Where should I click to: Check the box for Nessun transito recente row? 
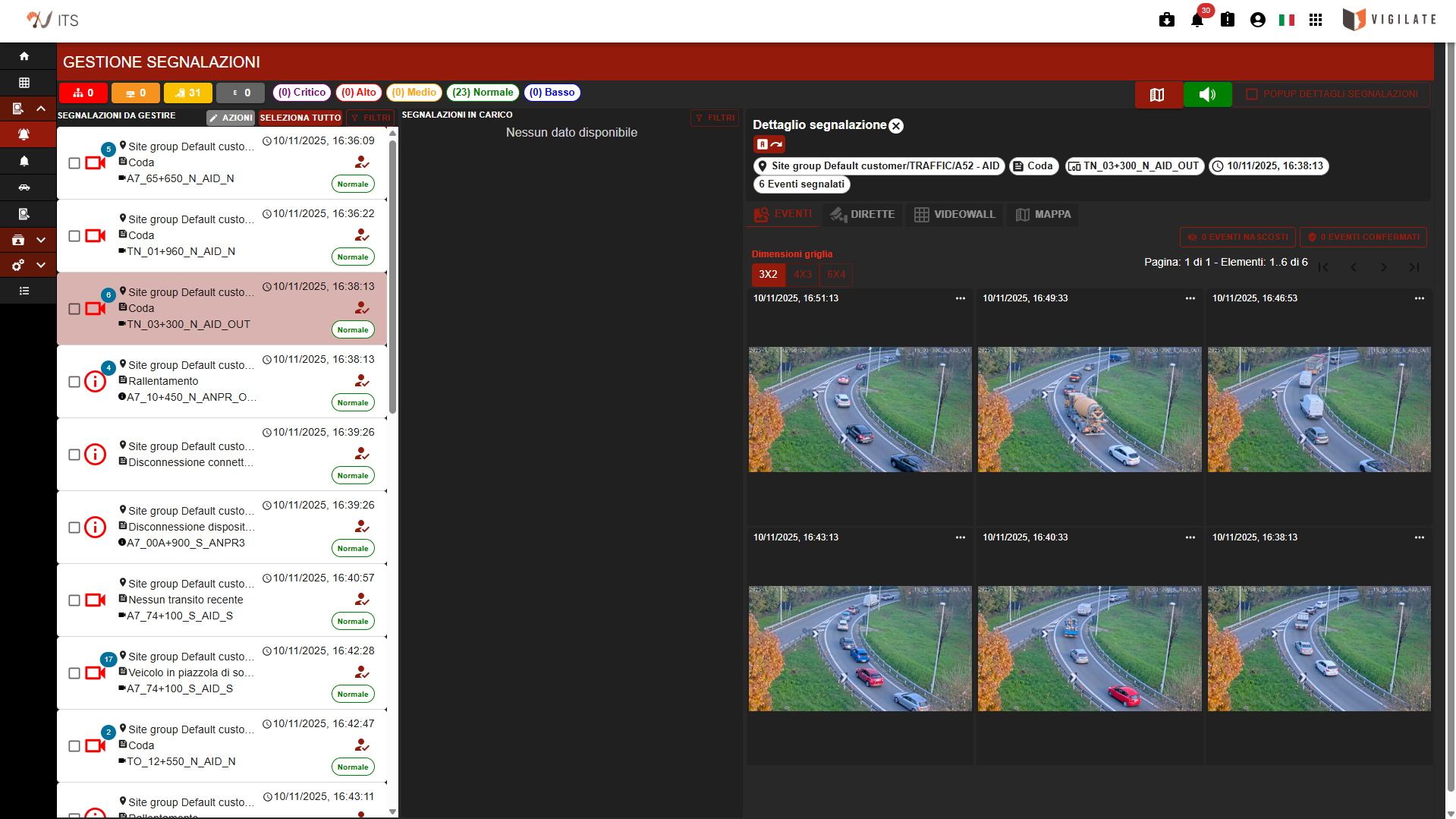tap(74, 600)
